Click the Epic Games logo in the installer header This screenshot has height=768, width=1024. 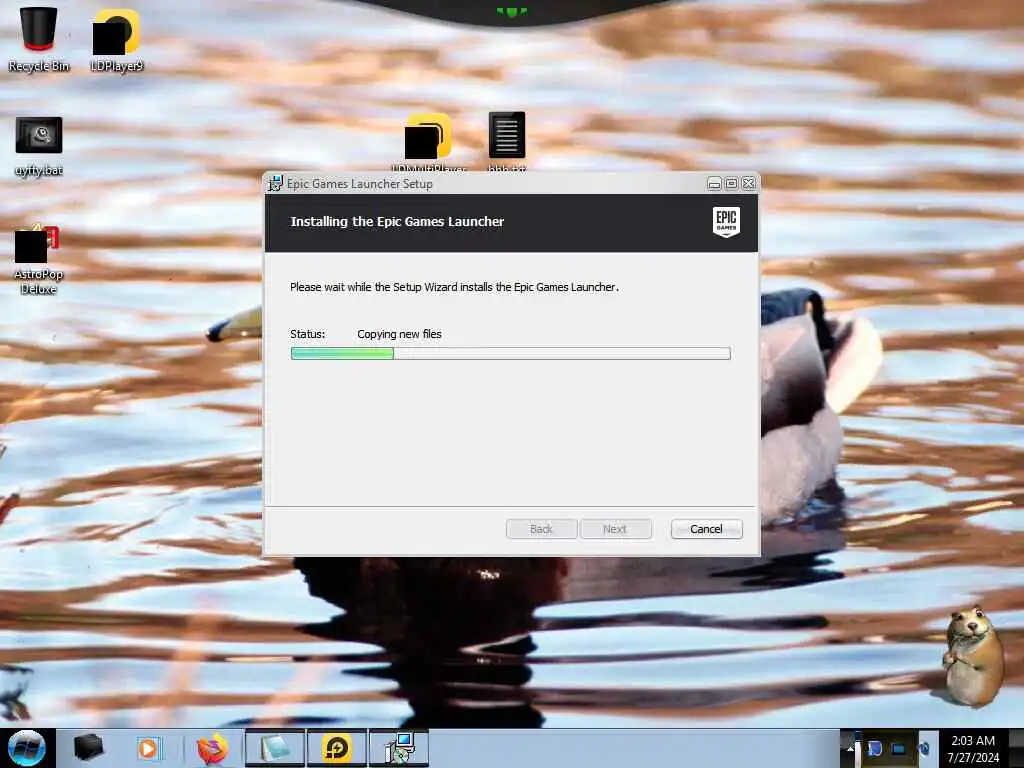point(726,222)
